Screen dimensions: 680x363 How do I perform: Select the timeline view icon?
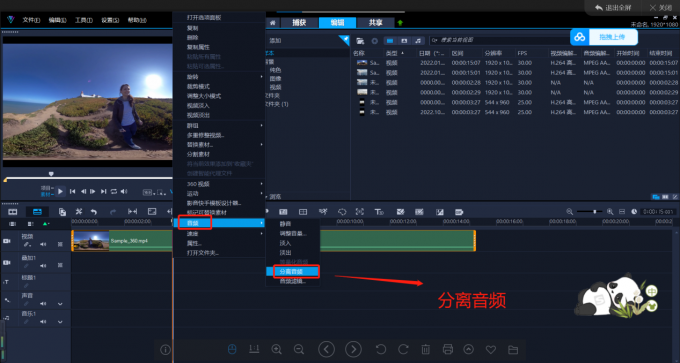(x=37, y=212)
